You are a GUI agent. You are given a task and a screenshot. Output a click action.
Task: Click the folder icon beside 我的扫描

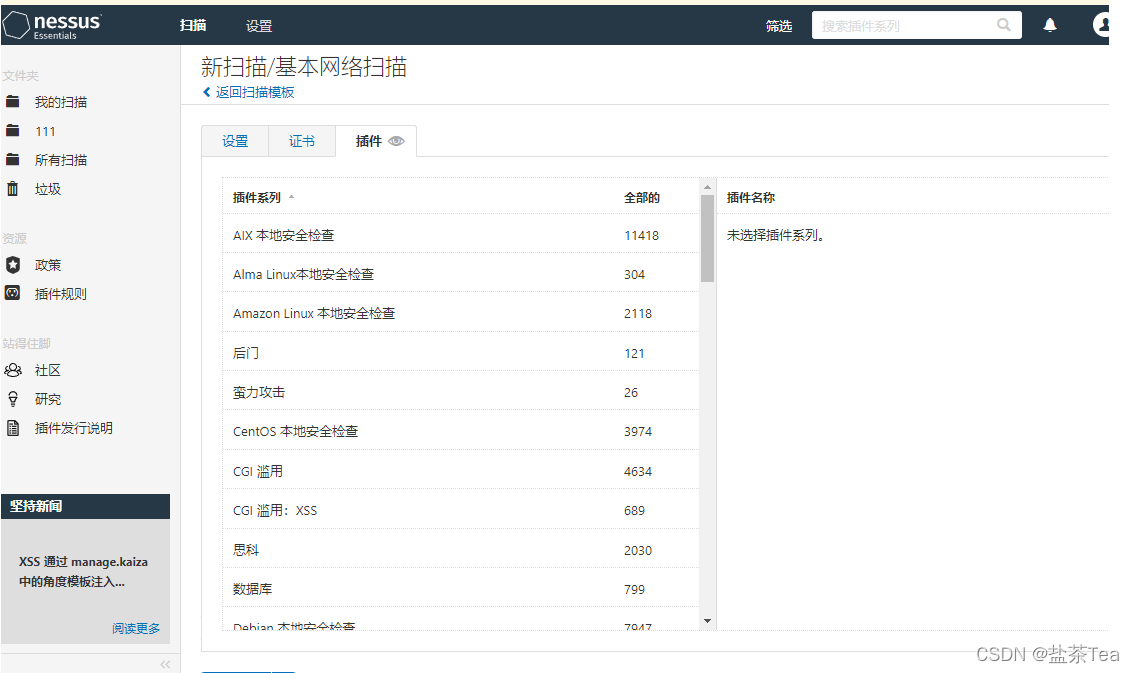(12, 102)
